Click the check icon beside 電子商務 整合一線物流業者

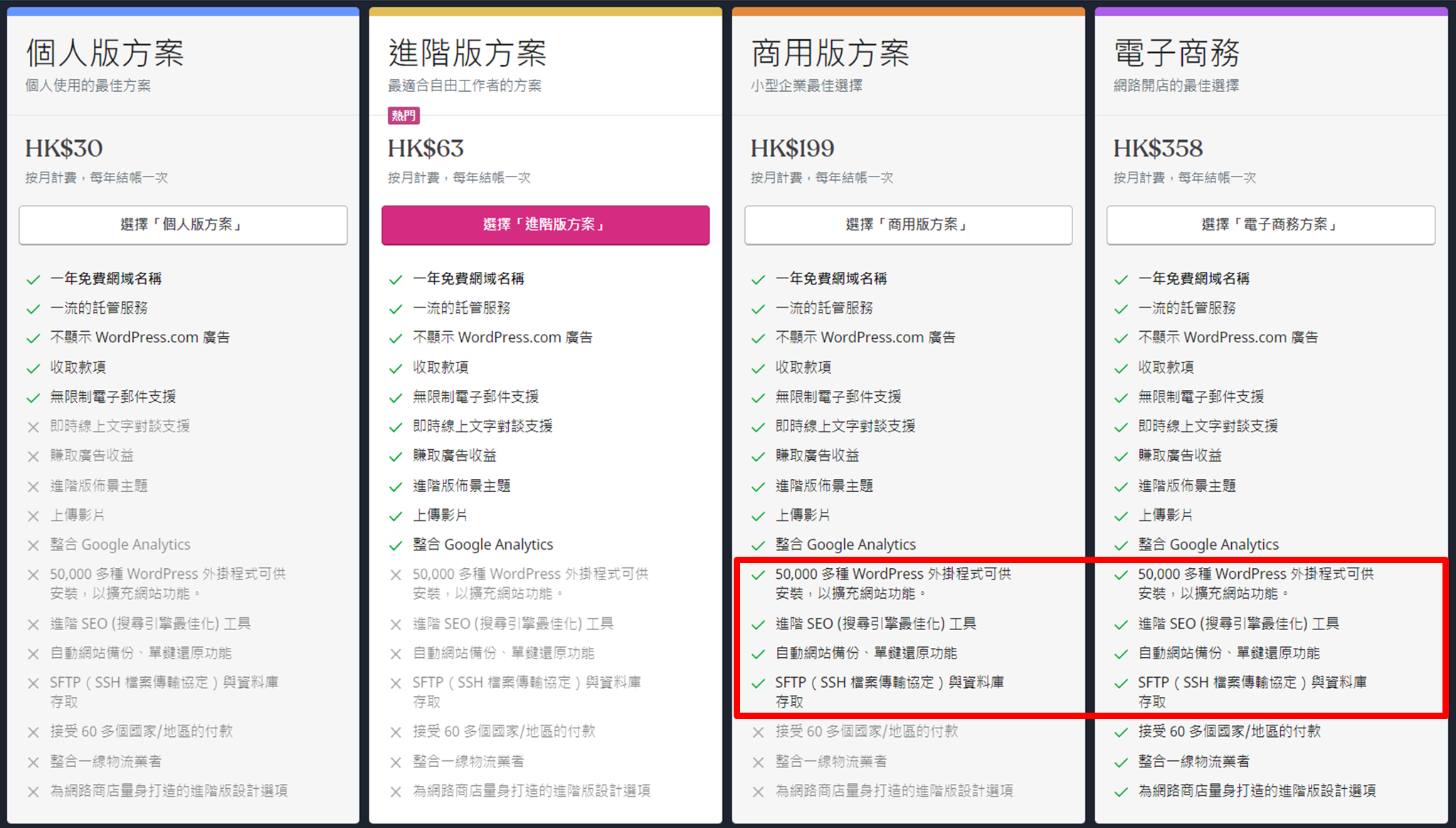(x=1121, y=763)
